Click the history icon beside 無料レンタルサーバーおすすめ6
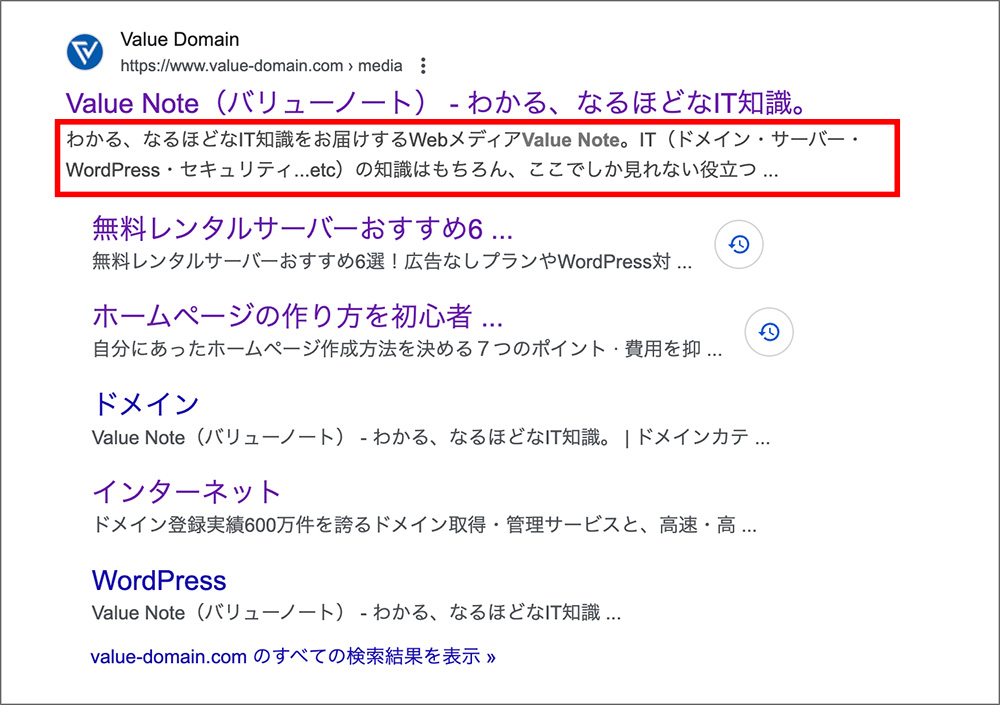 [739, 244]
